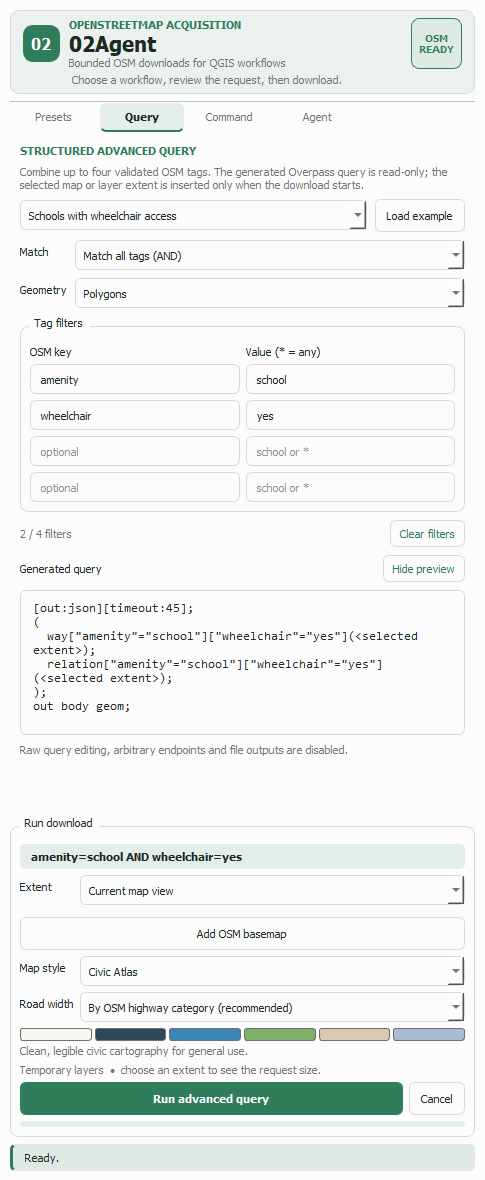Focus the third row value field

350,452
